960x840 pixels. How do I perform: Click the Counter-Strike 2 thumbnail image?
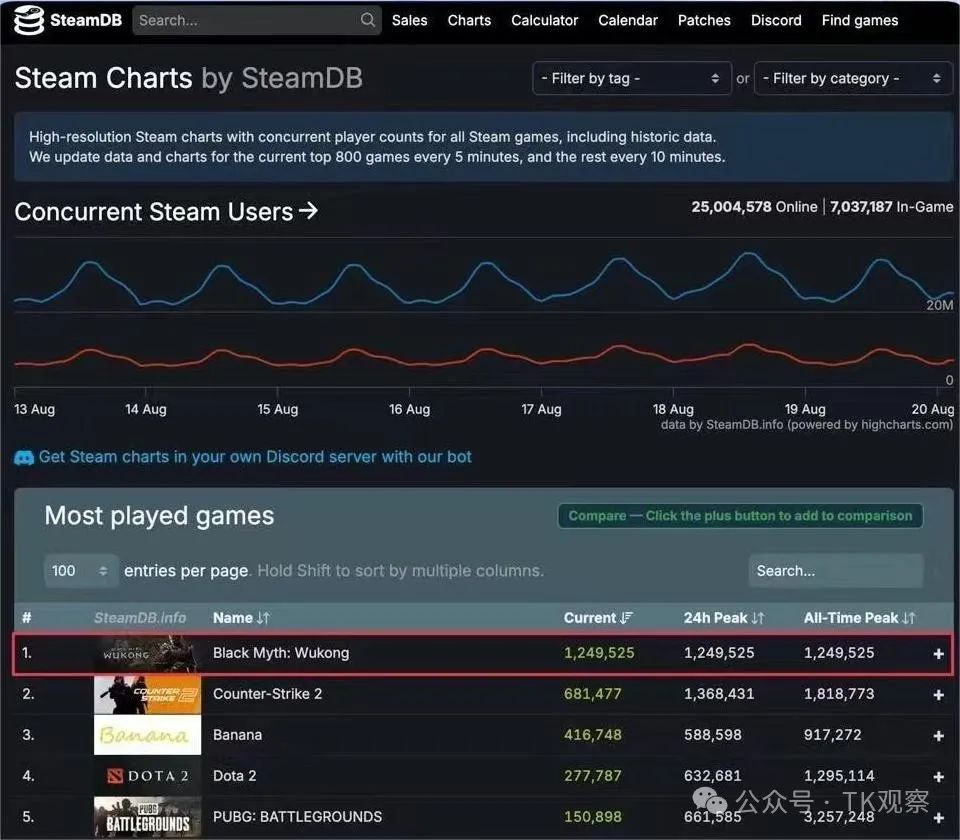click(x=147, y=694)
